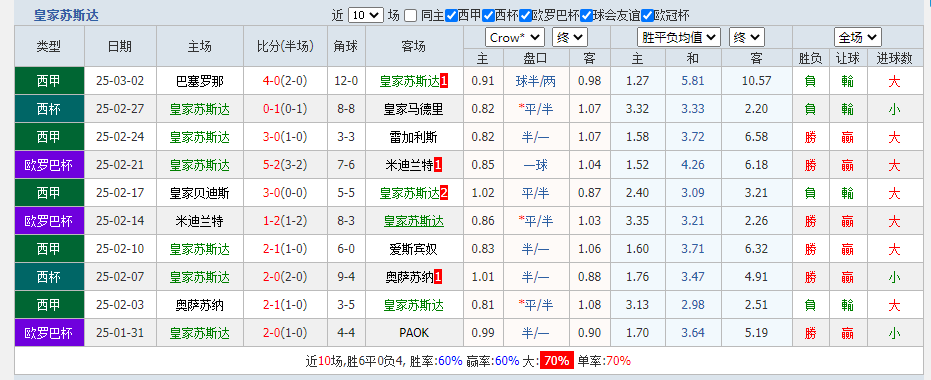Uncheck the 西甲 league checkbox

451,16
